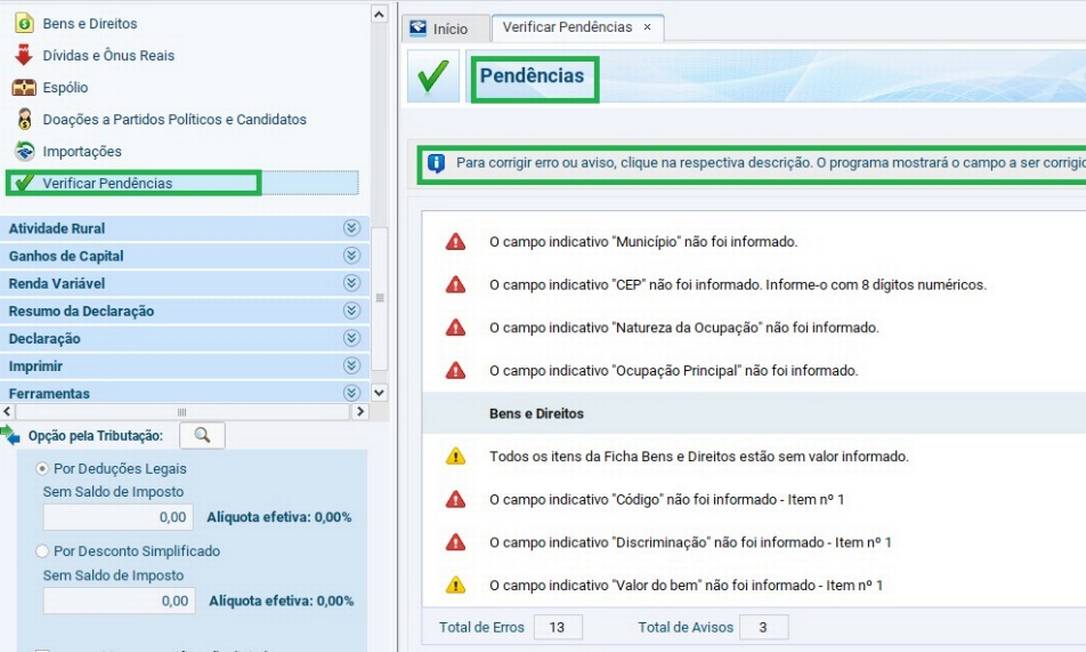Click the Dívidas e Ônus Reais red arrow icon
The height and width of the screenshot is (652, 1086).
24,55
